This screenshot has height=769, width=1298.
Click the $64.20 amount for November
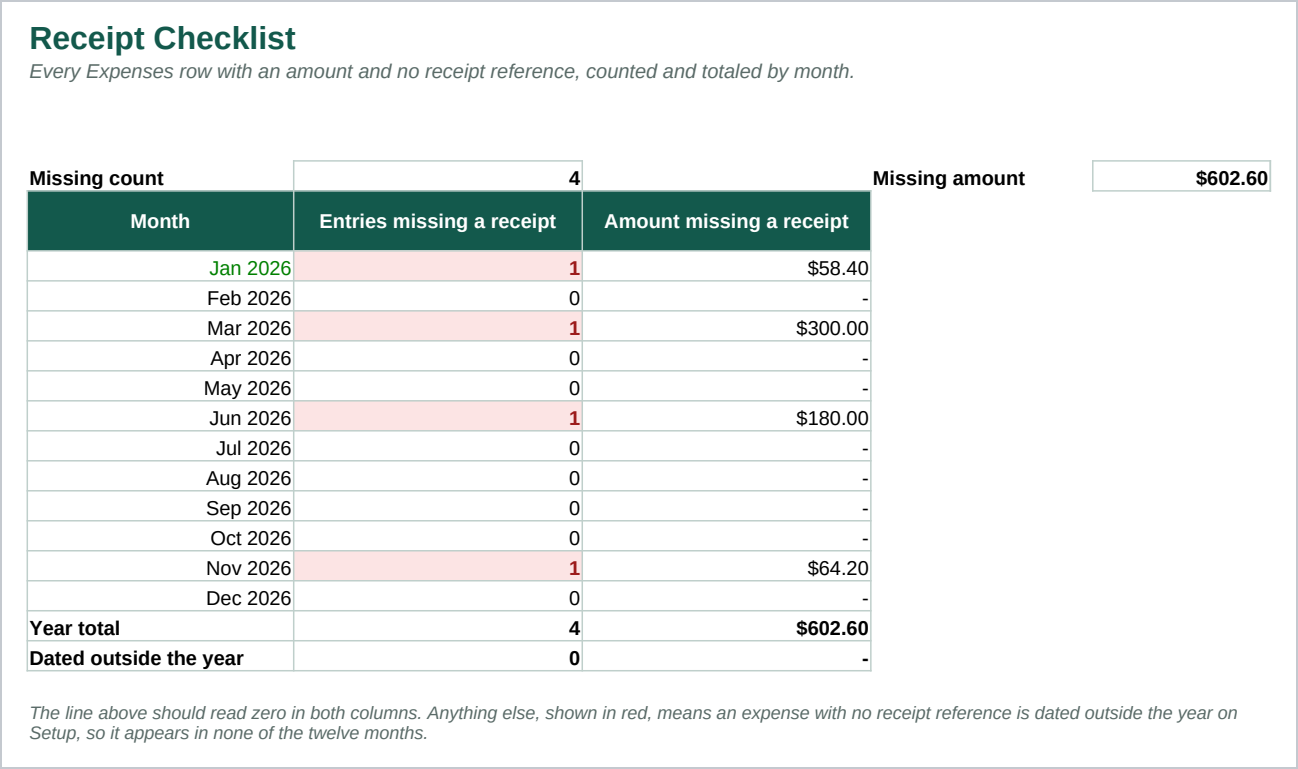[726, 567]
